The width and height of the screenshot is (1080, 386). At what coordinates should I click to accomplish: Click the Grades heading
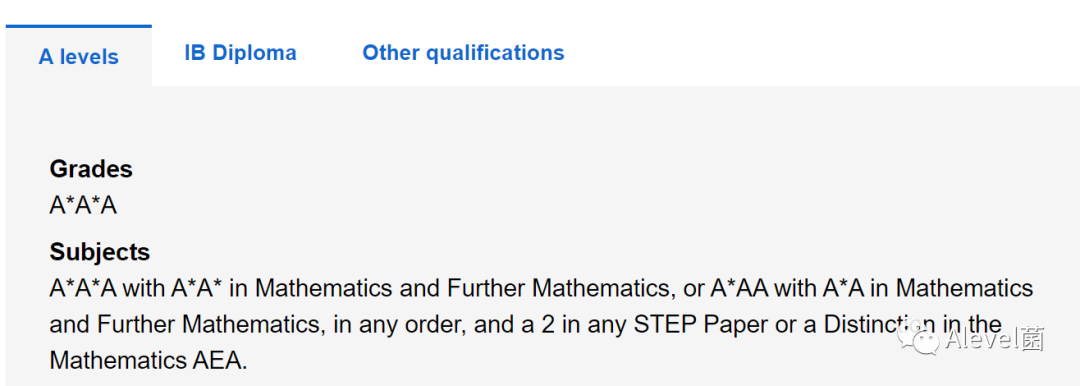91,169
